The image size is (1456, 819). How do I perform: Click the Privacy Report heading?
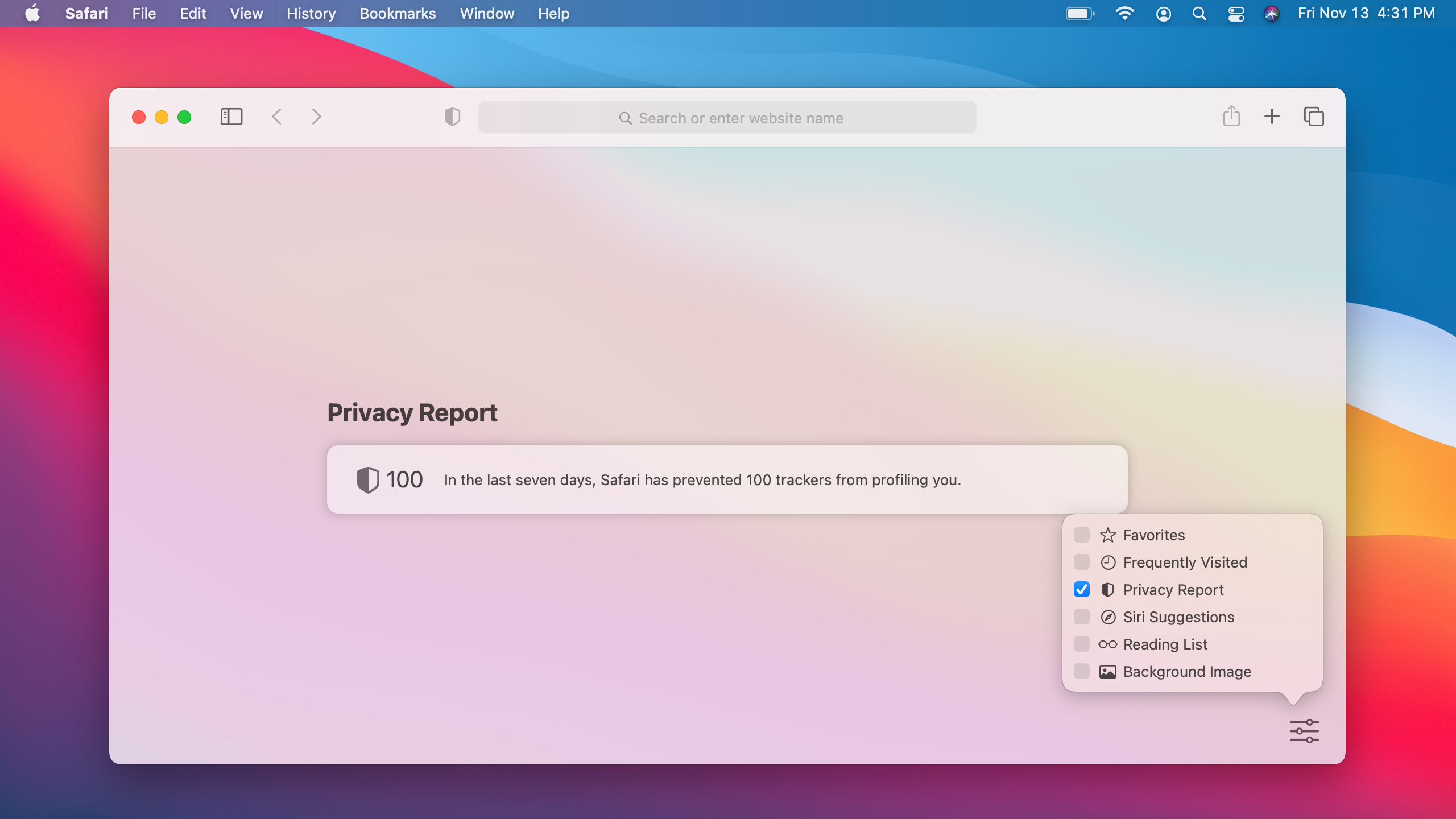click(412, 413)
